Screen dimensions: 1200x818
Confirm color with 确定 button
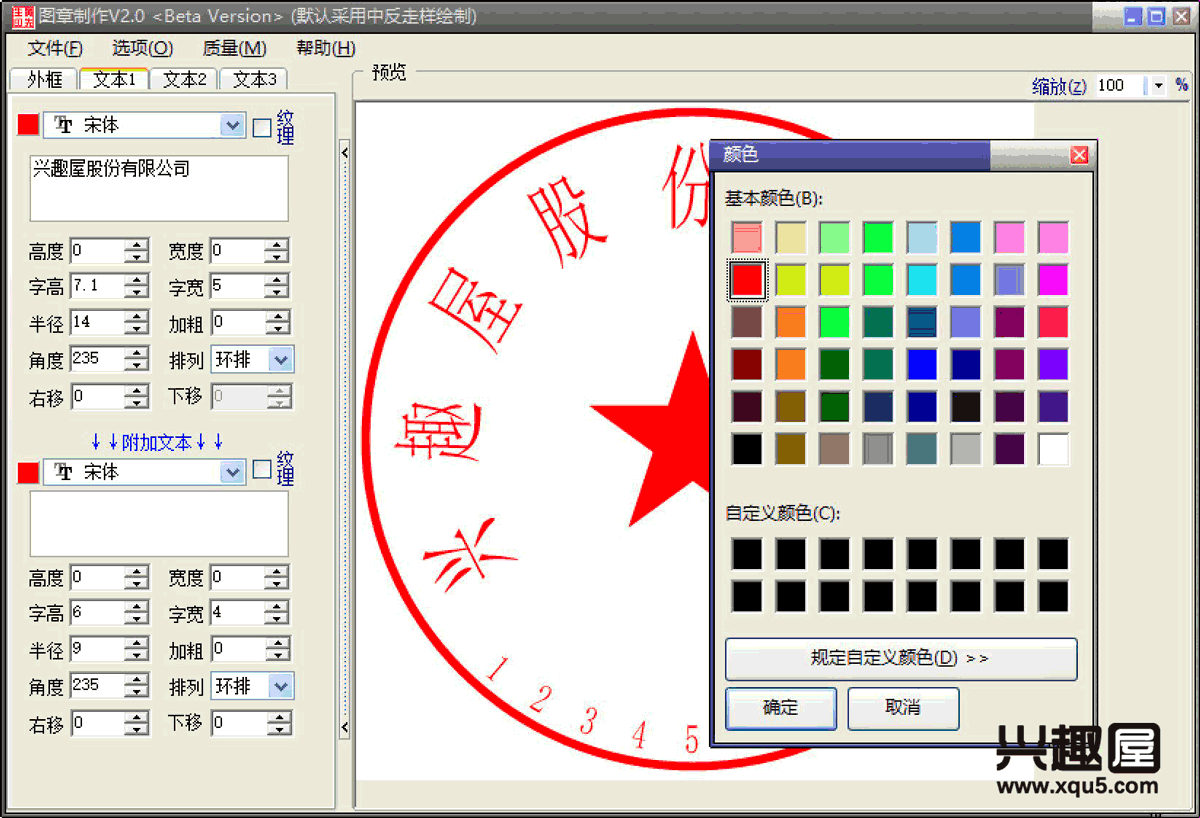(x=780, y=708)
